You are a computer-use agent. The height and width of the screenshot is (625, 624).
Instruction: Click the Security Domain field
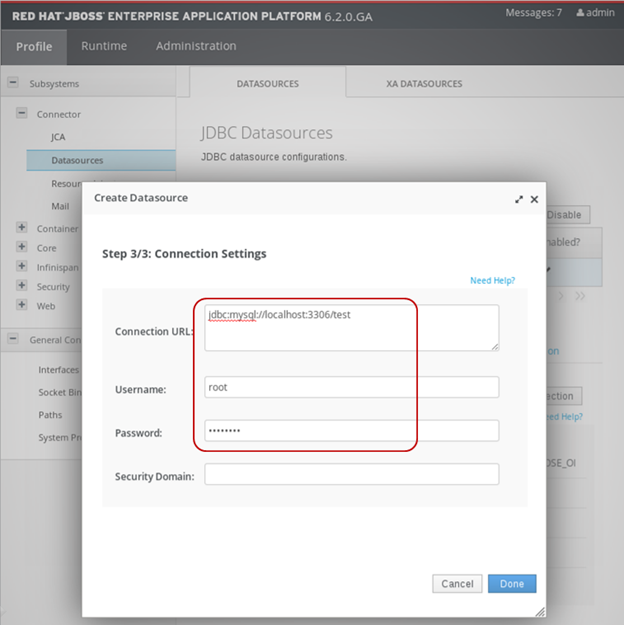click(x=351, y=475)
